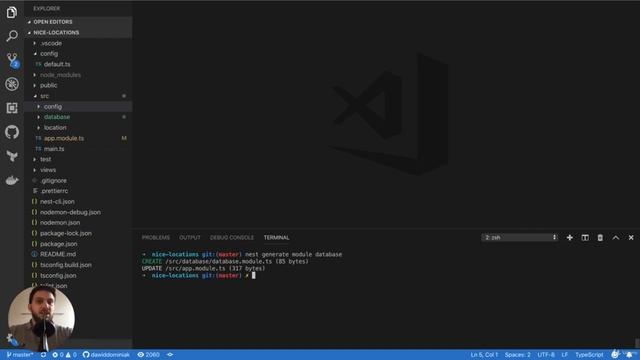This screenshot has height=360, width=640.
Task: Open the Debug view icon
Action: 12,84
